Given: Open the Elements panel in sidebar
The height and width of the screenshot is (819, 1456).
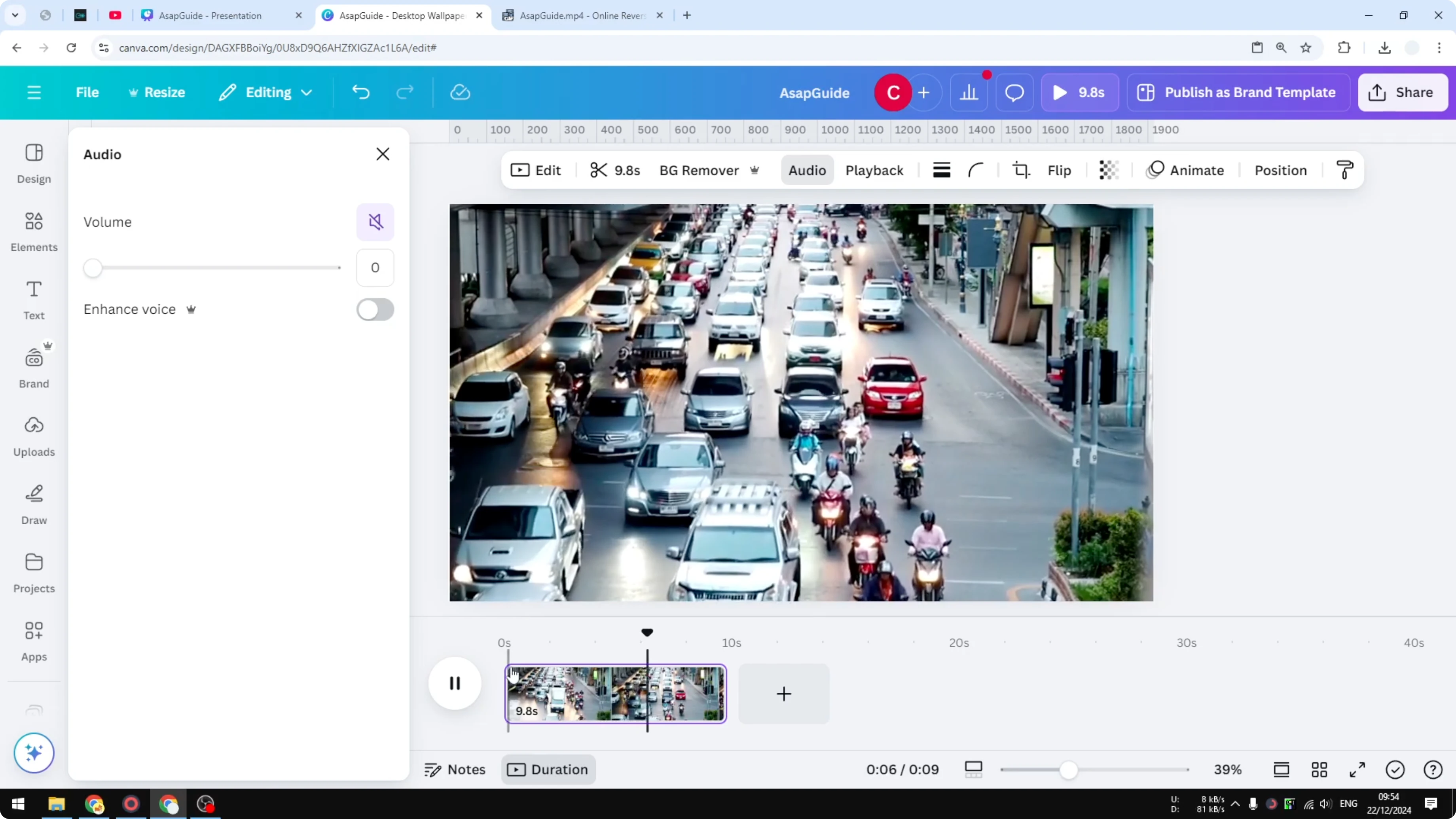Looking at the screenshot, I should 33,232.
